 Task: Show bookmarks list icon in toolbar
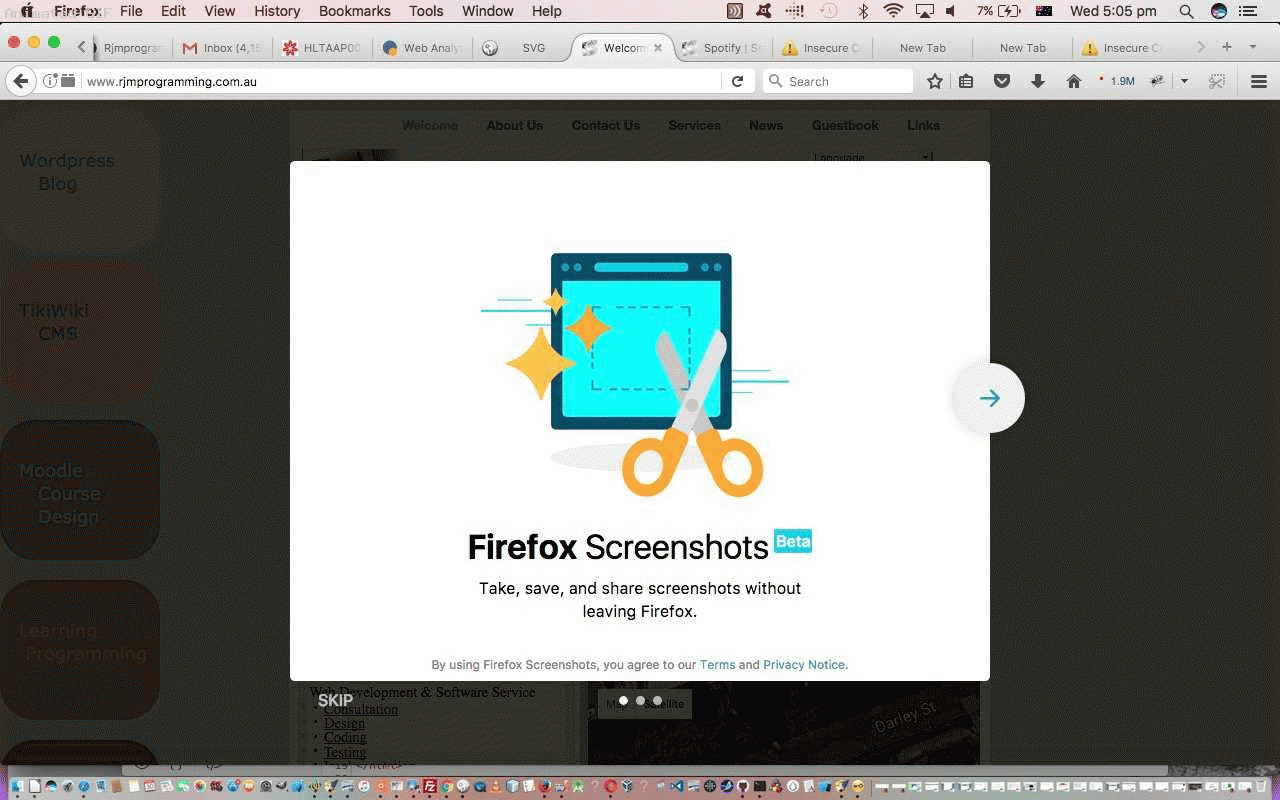966,81
